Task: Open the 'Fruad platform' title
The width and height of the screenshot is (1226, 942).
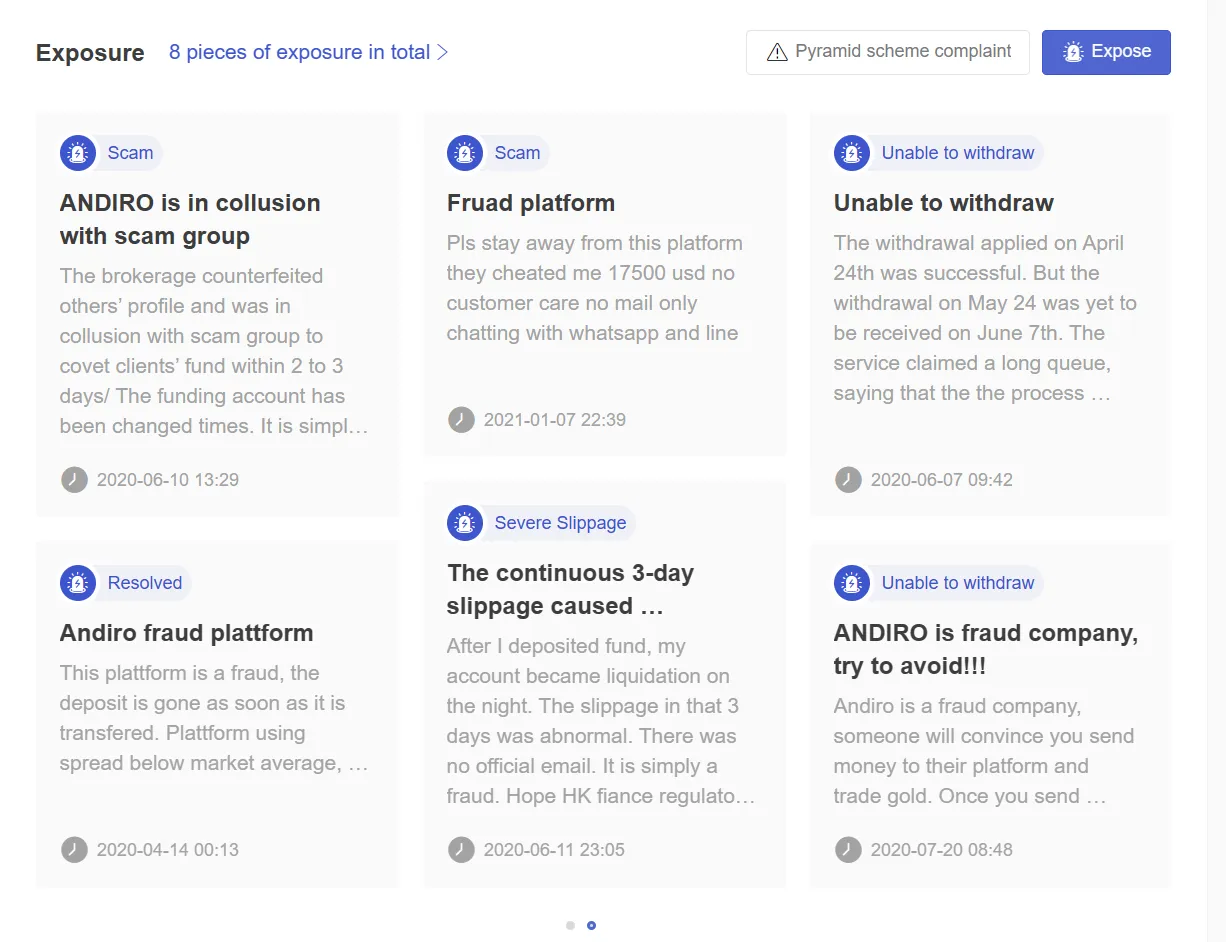Action: 531,203
